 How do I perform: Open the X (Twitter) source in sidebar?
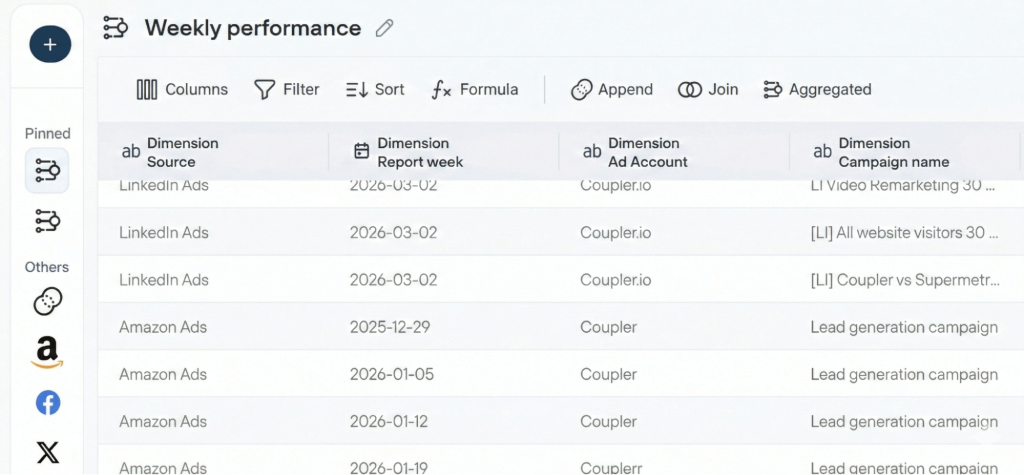pyautogui.click(x=48, y=451)
